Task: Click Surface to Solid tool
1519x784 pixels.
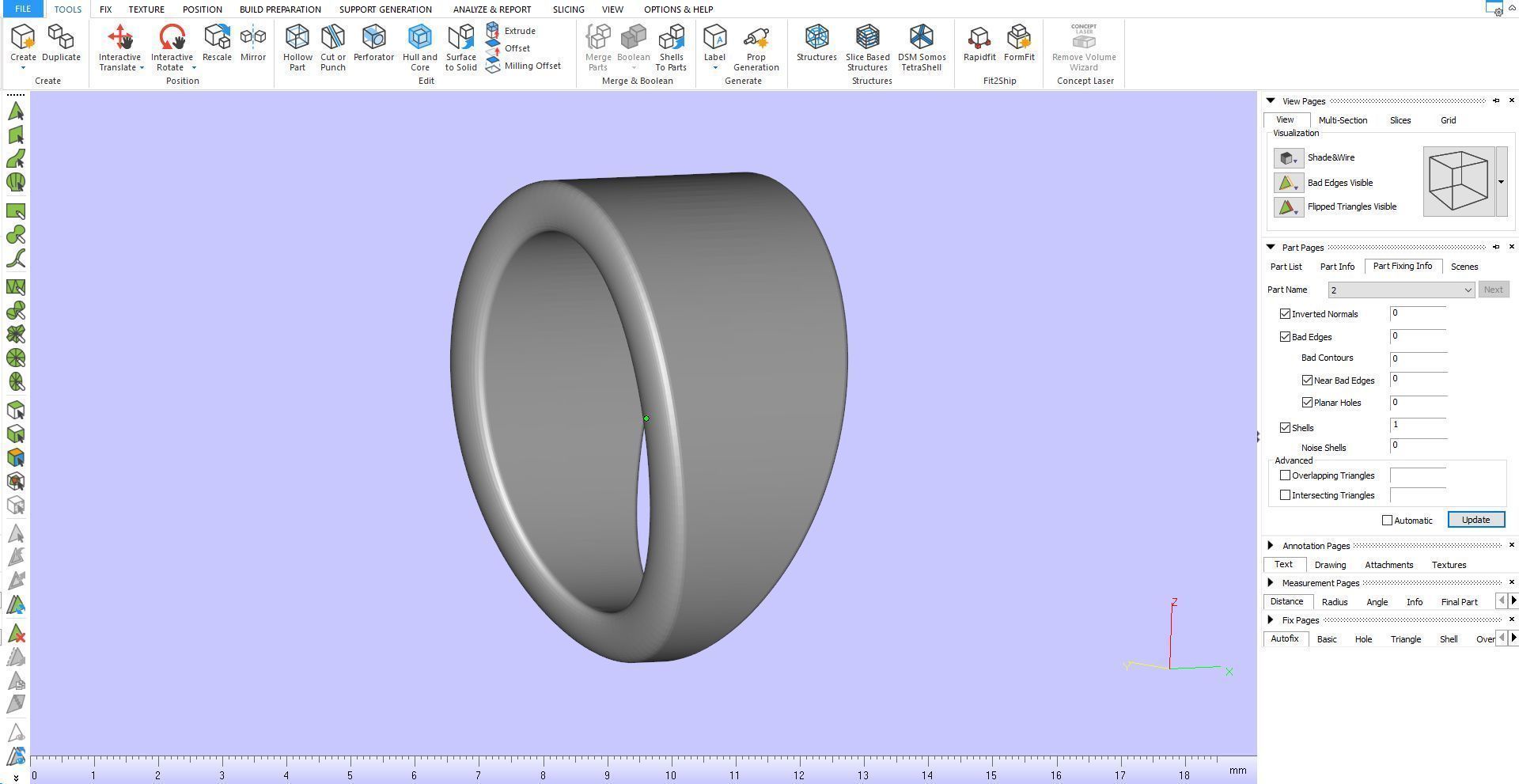Action: [x=460, y=47]
